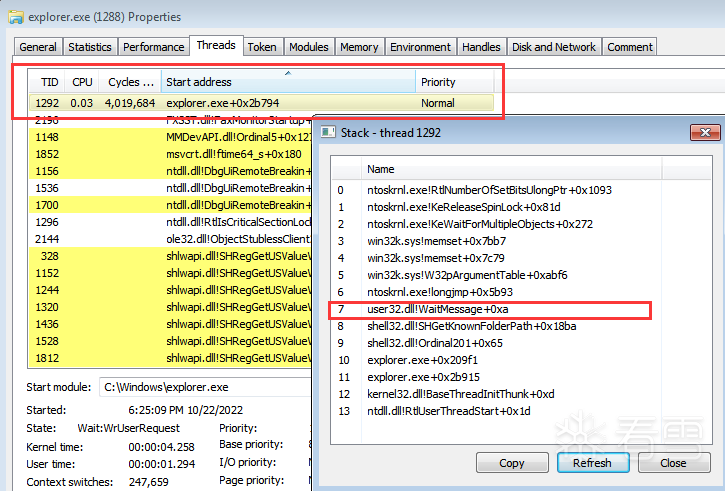Select stack frame 9 shell32.dll!Ordinal201
This screenshot has width=725, height=491.
click(x=497, y=343)
